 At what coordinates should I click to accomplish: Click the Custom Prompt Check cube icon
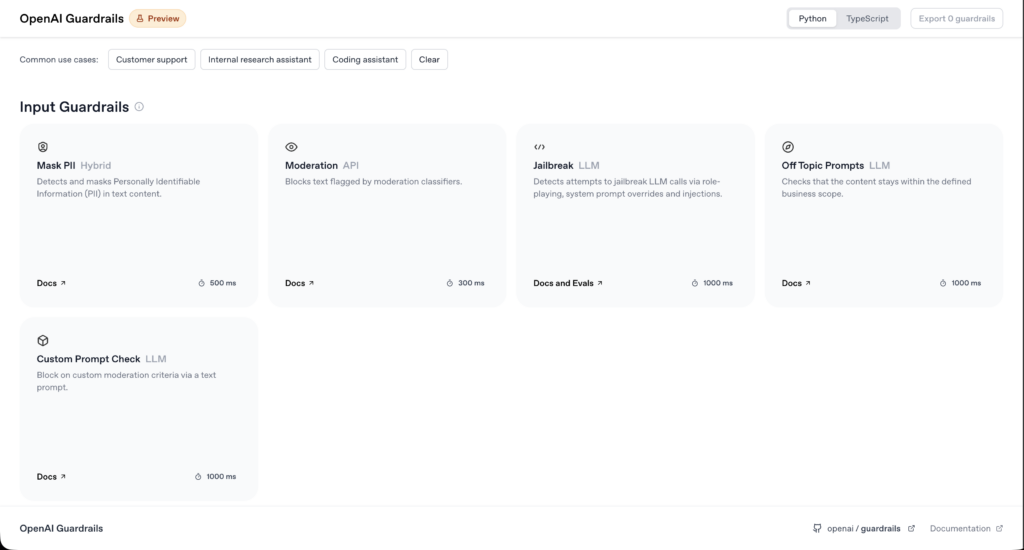43,341
